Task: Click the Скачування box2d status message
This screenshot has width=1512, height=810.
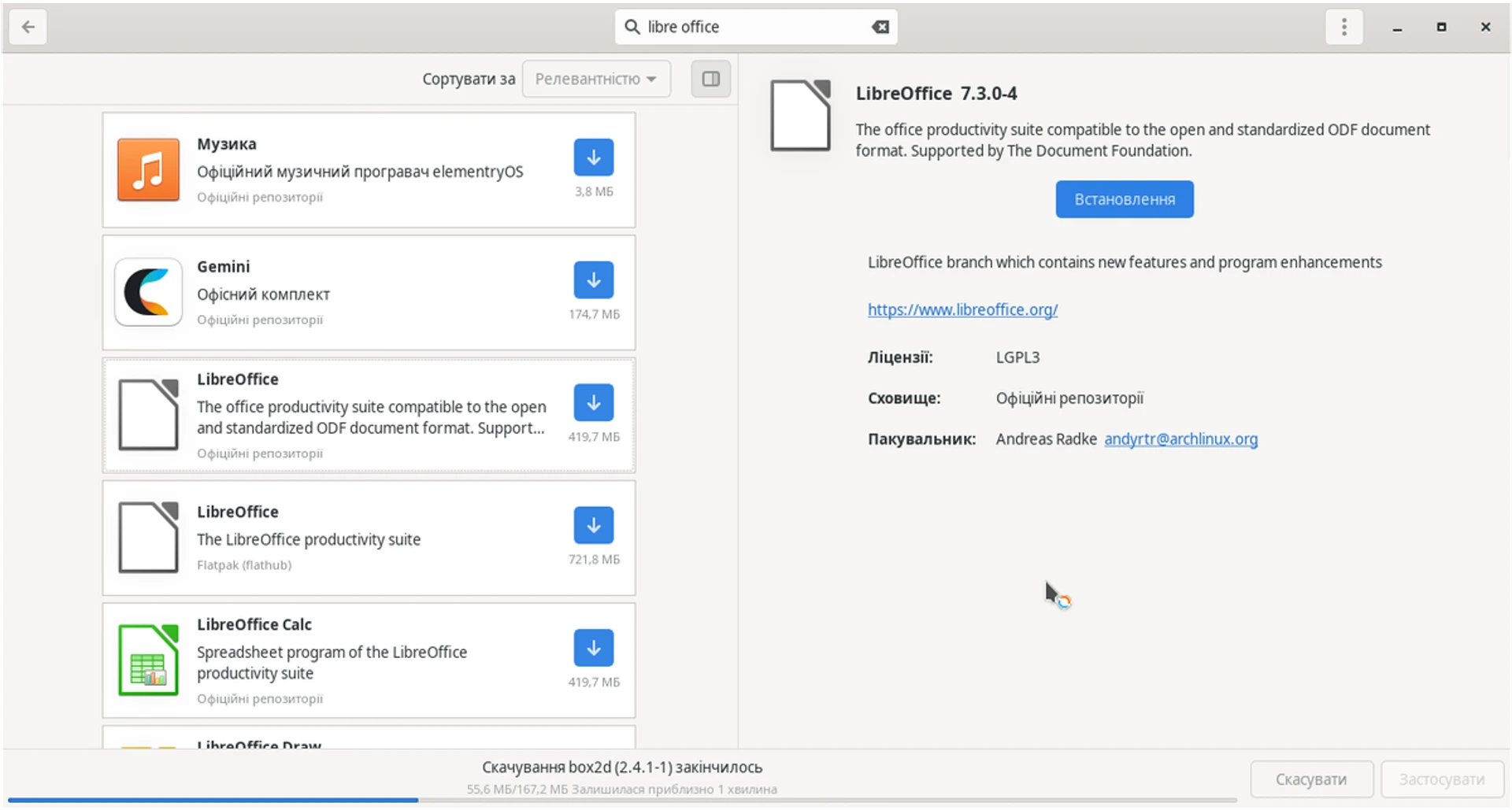Action: [622, 767]
